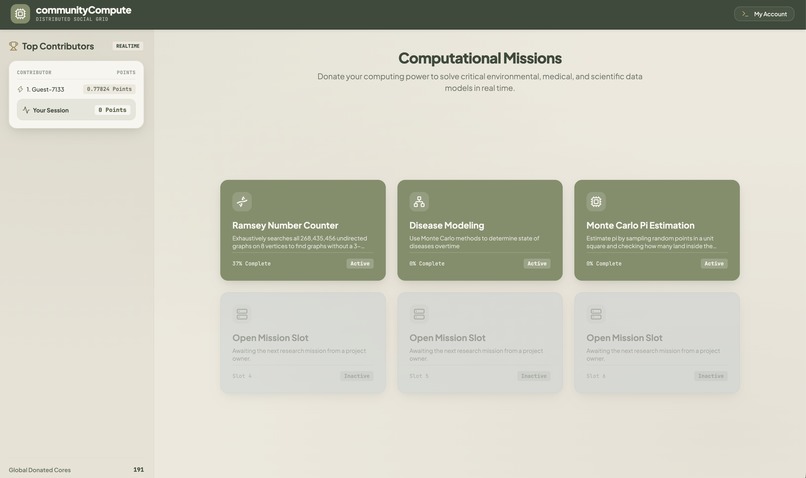Open the My Account button
The width and height of the screenshot is (806, 478).
tap(764, 14)
